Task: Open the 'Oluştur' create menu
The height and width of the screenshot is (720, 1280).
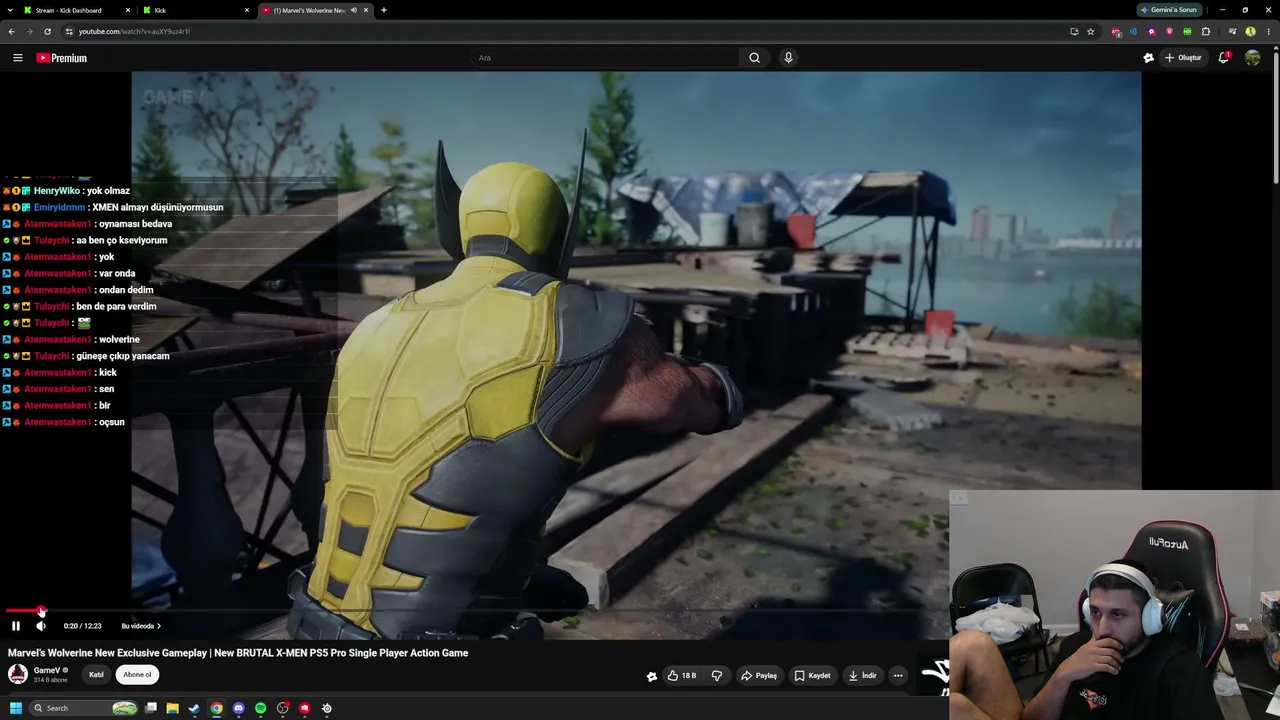Action: [x=1184, y=58]
